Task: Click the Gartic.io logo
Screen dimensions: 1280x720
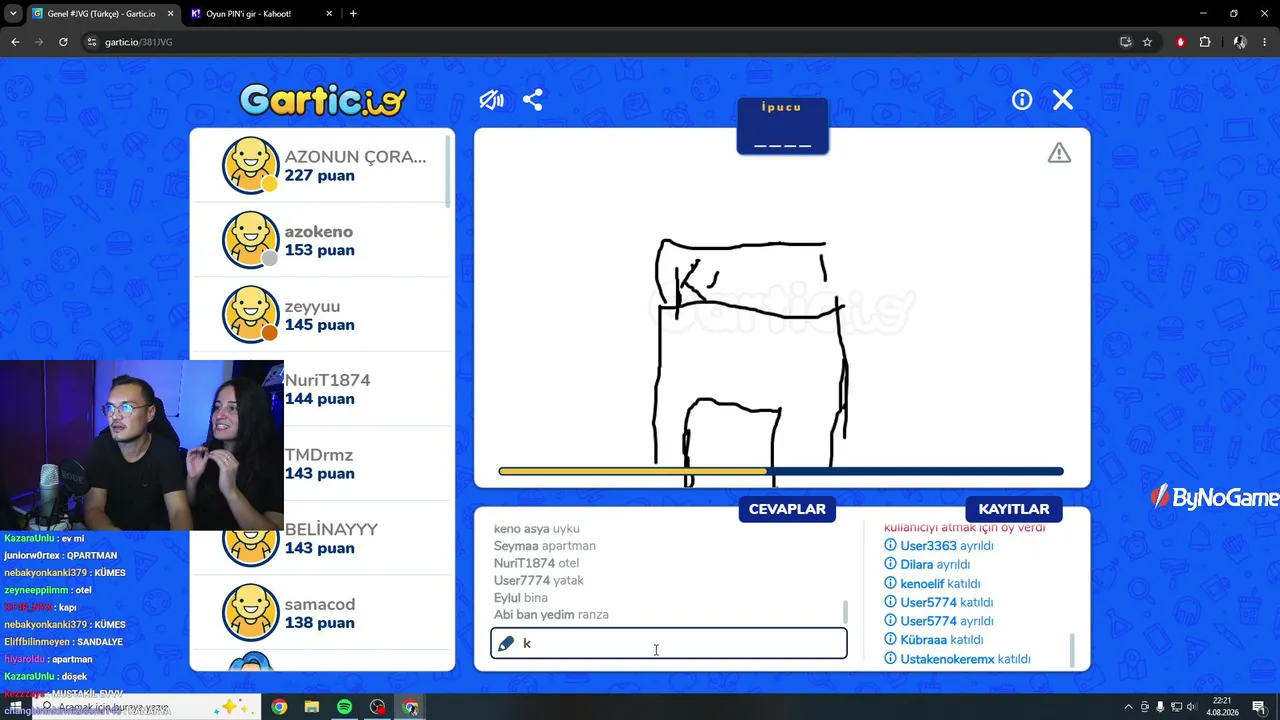Action: pyautogui.click(x=323, y=100)
